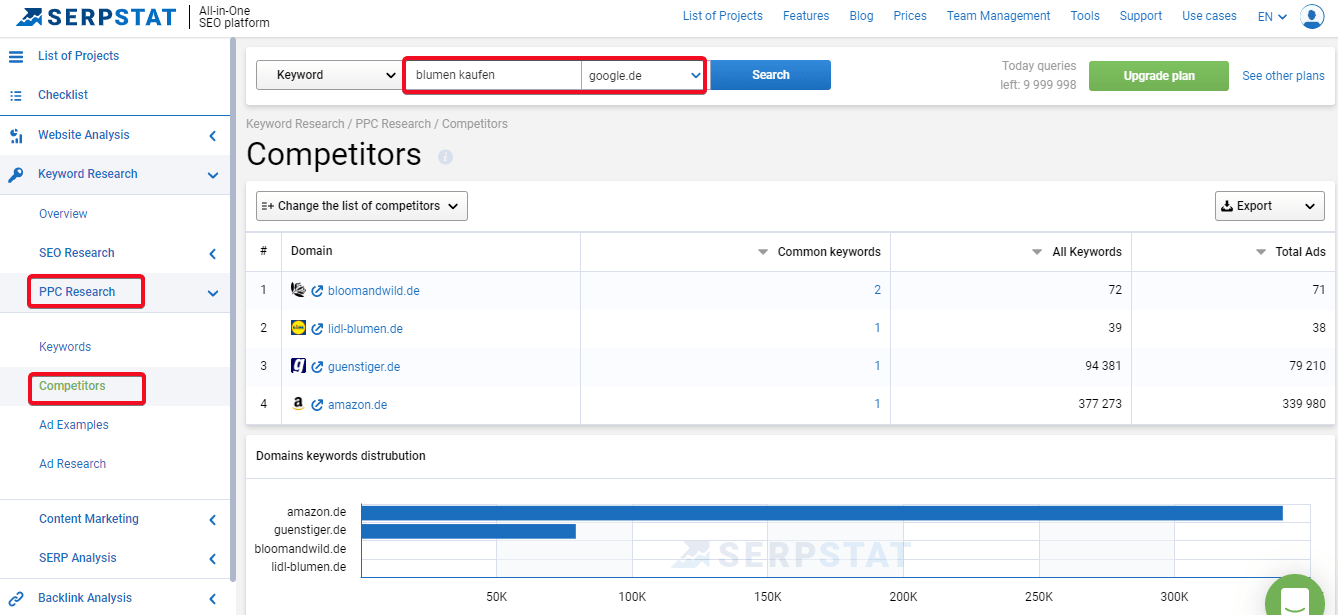Open Change the list of competitors dropdown
This screenshot has height=615, width=1338.
coord(362,206)
